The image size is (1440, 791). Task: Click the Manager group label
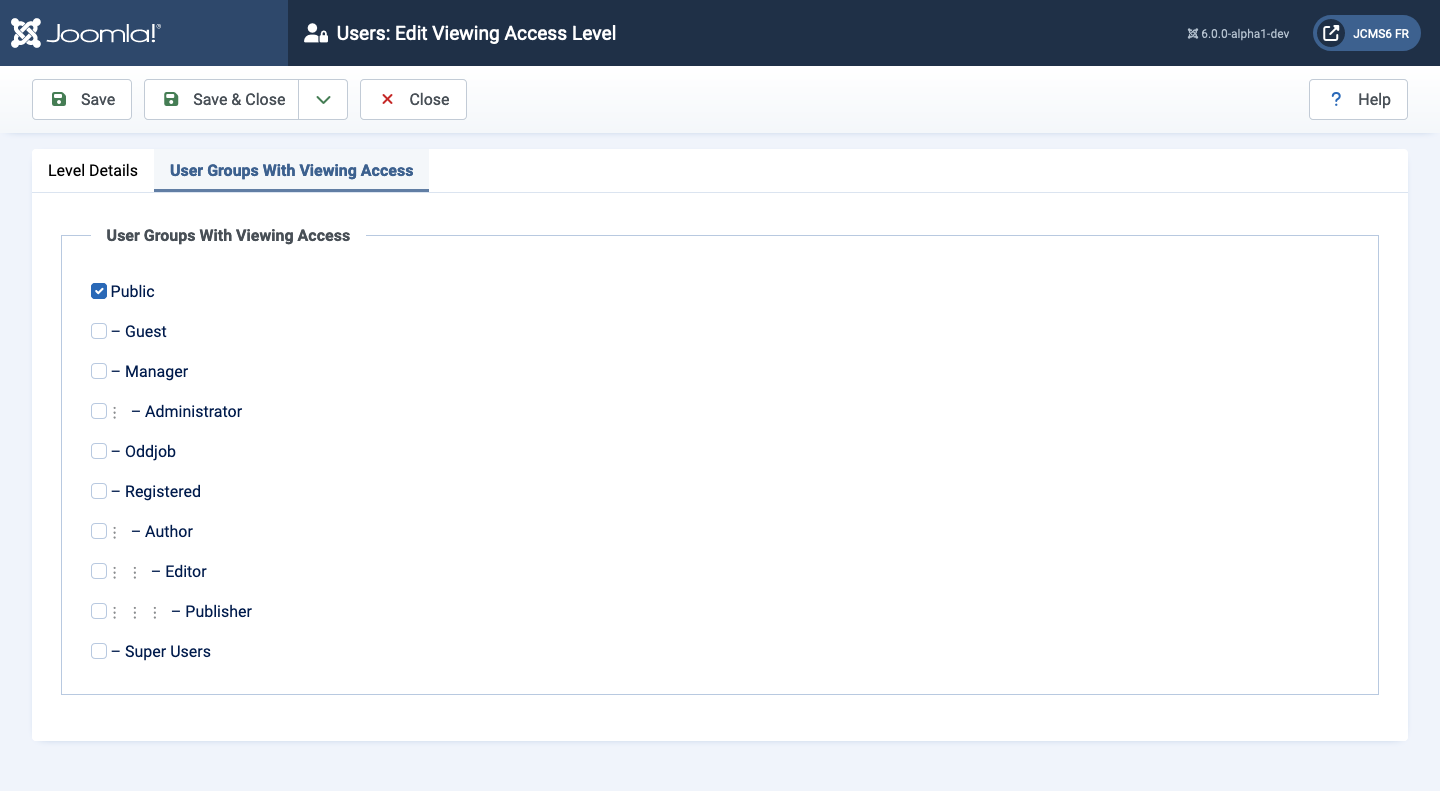click(150, 371)
